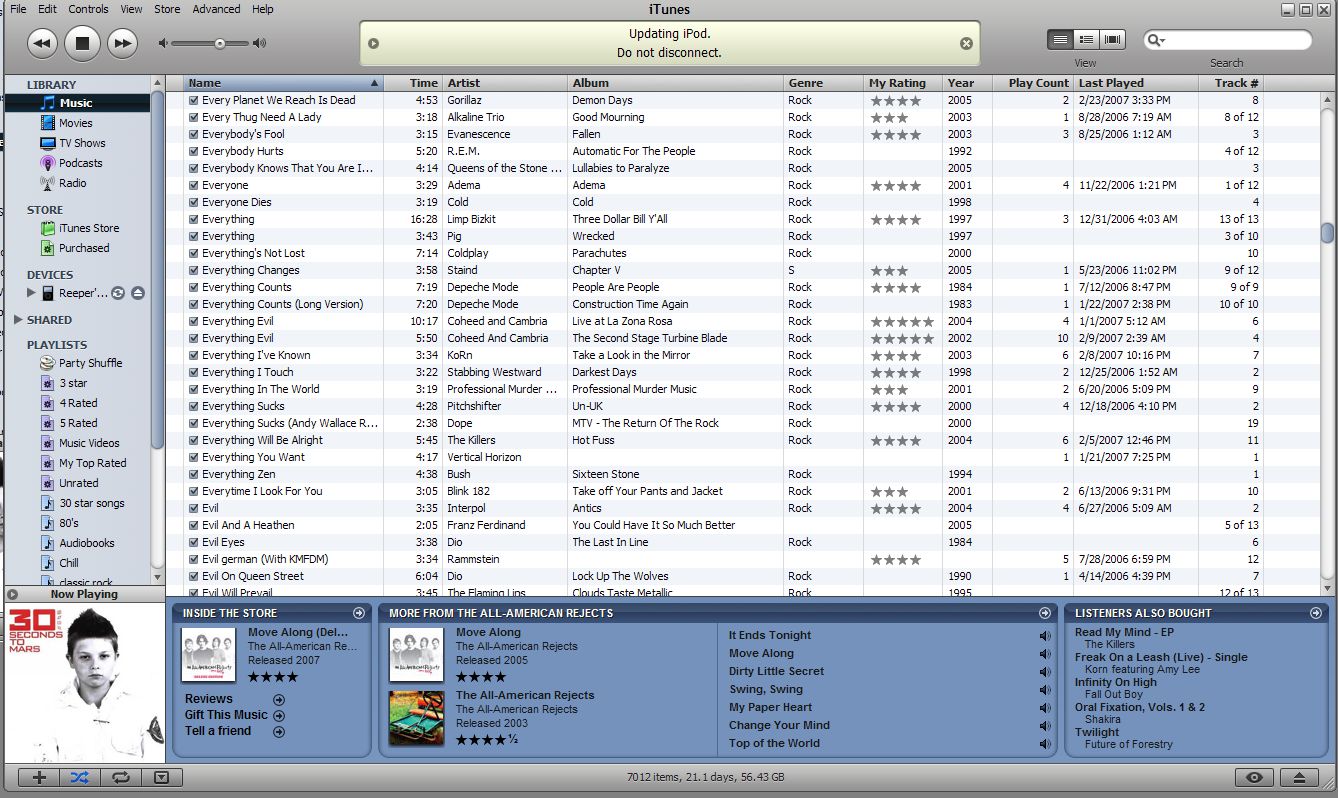
Task: Sort by the Last Played column
Action: (x=1136, y=83)
